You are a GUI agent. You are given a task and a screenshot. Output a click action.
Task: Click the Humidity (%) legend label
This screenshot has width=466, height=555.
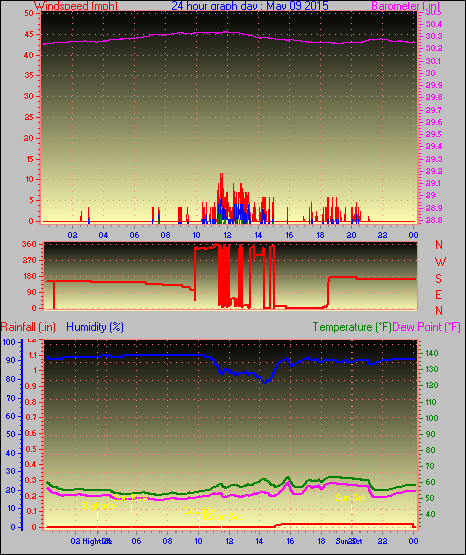coord(95,327)
